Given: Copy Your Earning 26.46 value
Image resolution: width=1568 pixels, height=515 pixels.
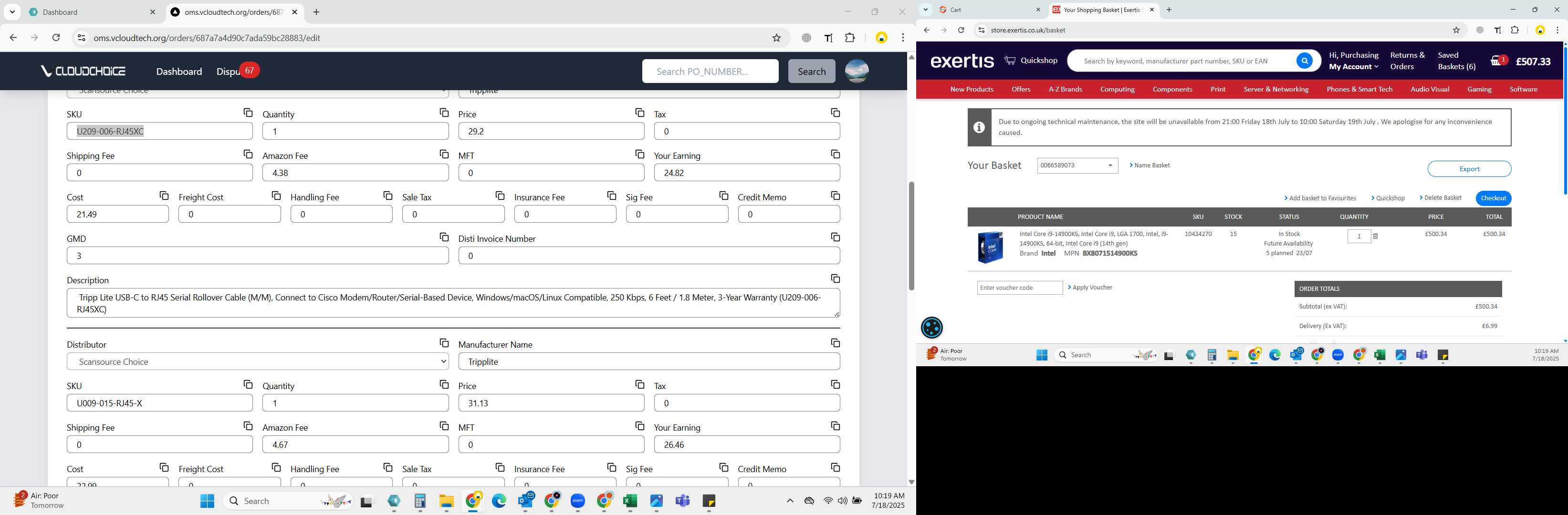Looking at the screenshot, I should [x=835, y=426].
